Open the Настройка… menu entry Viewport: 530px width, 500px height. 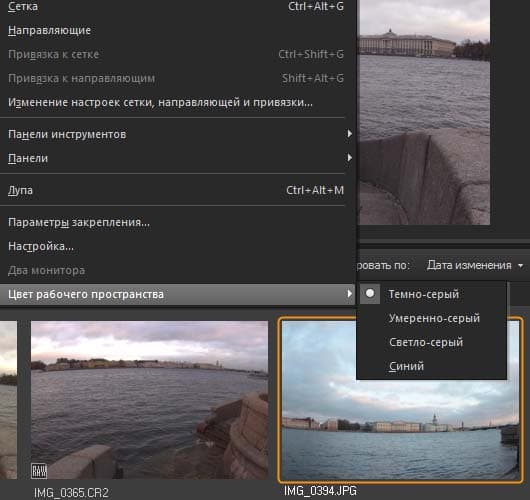point(176,246)
